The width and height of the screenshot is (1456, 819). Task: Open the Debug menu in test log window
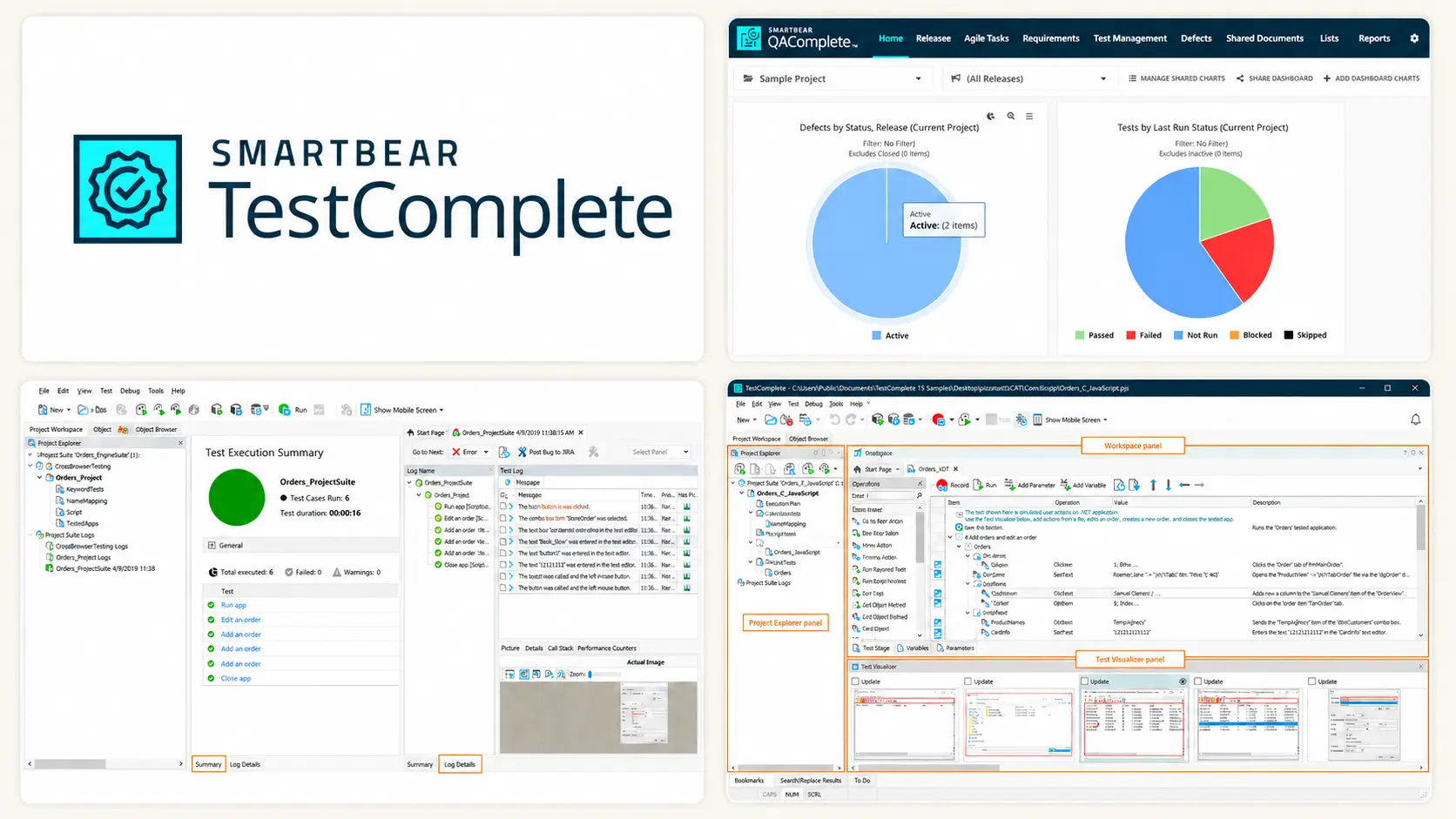pos(130,391)
